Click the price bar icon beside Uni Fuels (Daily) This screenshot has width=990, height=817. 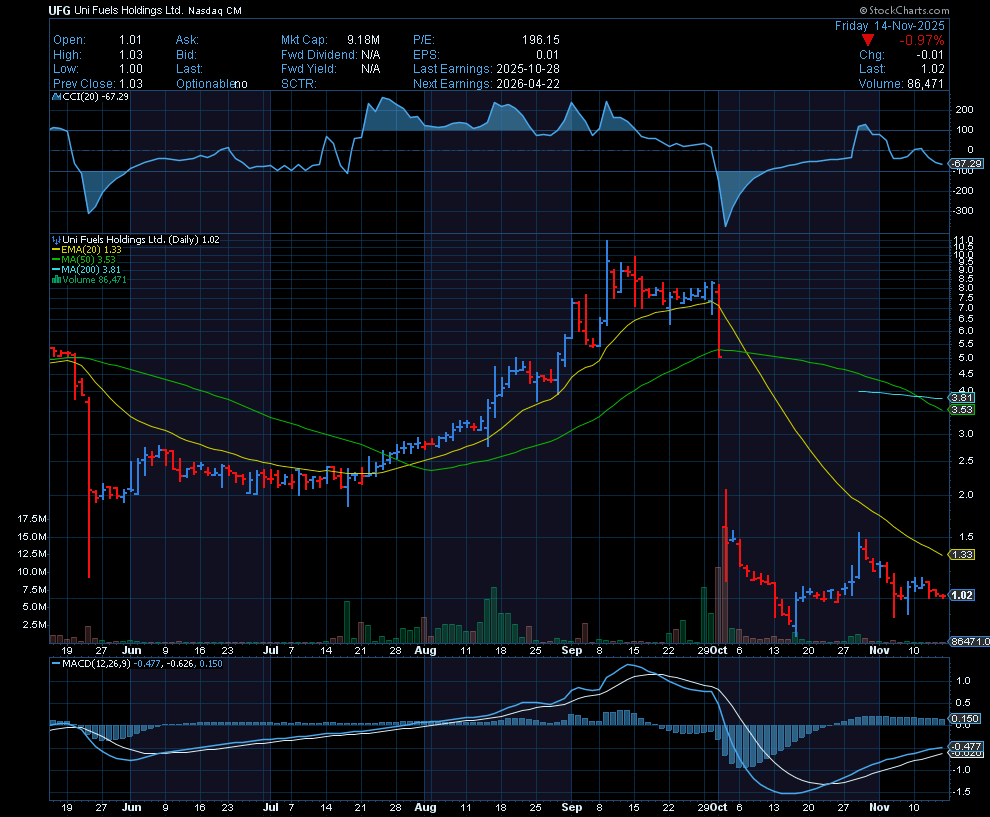[55, 240]
